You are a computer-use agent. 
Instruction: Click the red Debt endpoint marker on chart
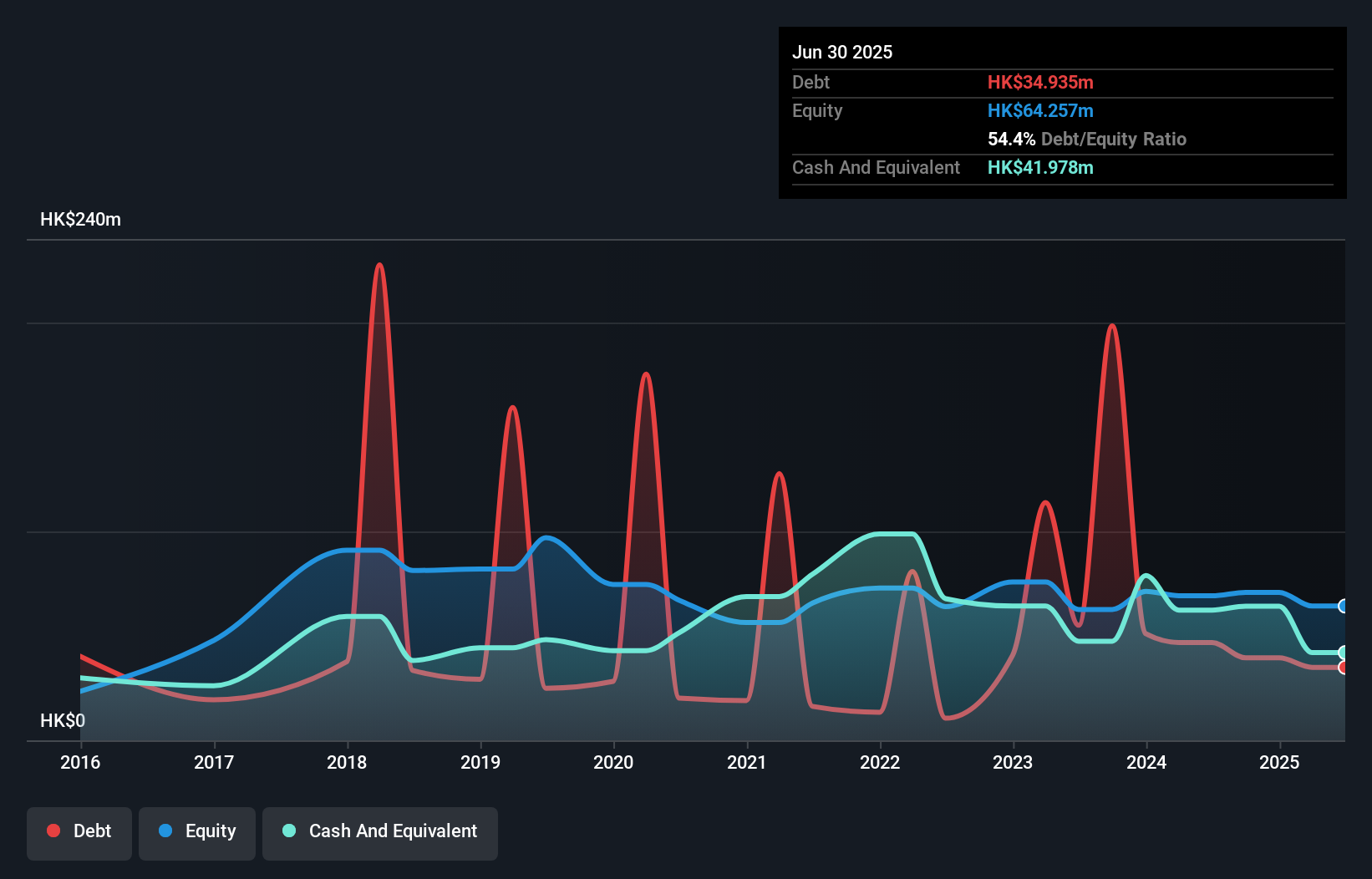(x=1344, y=668)
